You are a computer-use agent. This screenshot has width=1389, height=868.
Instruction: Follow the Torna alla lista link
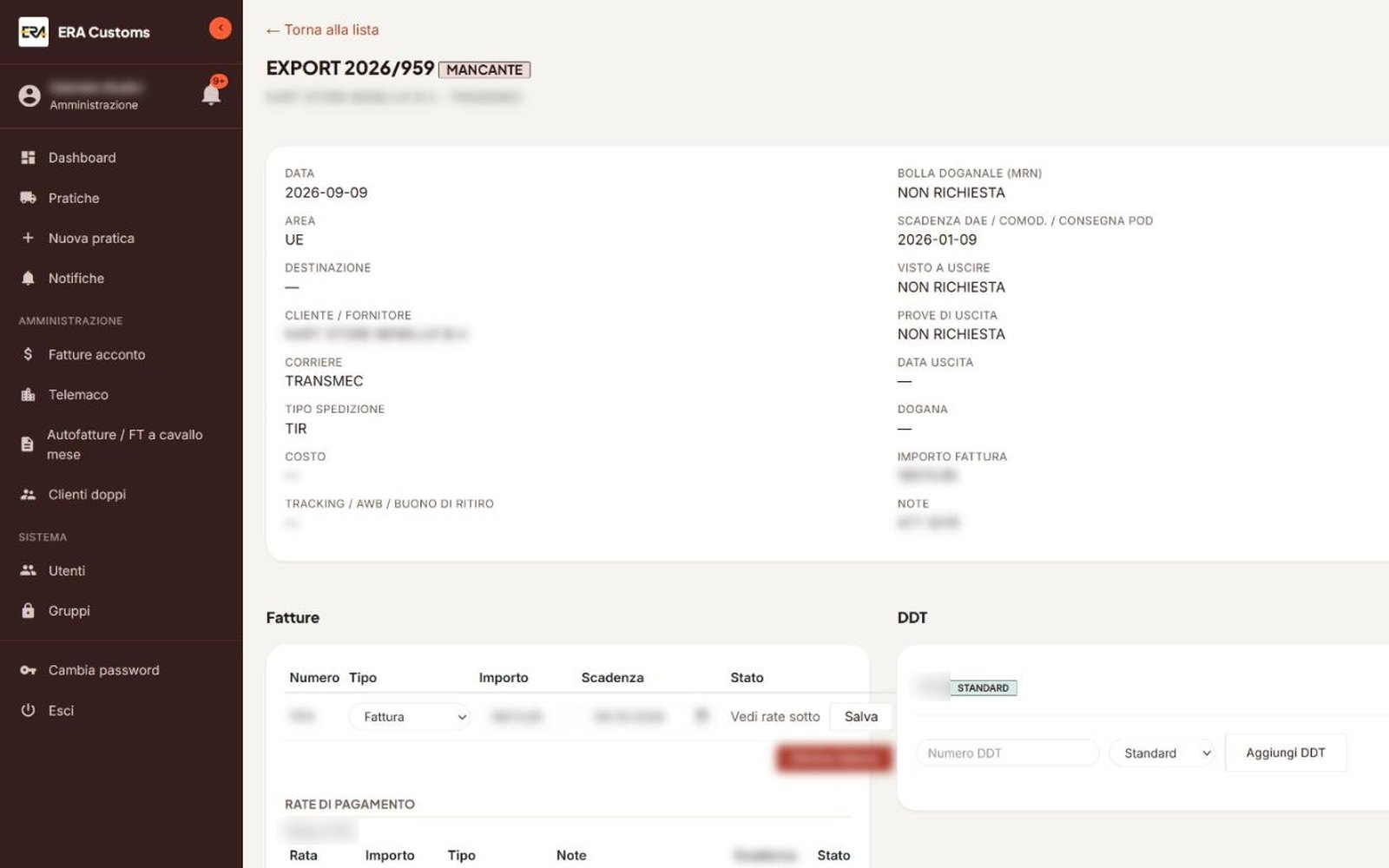(x=322, y=30)
